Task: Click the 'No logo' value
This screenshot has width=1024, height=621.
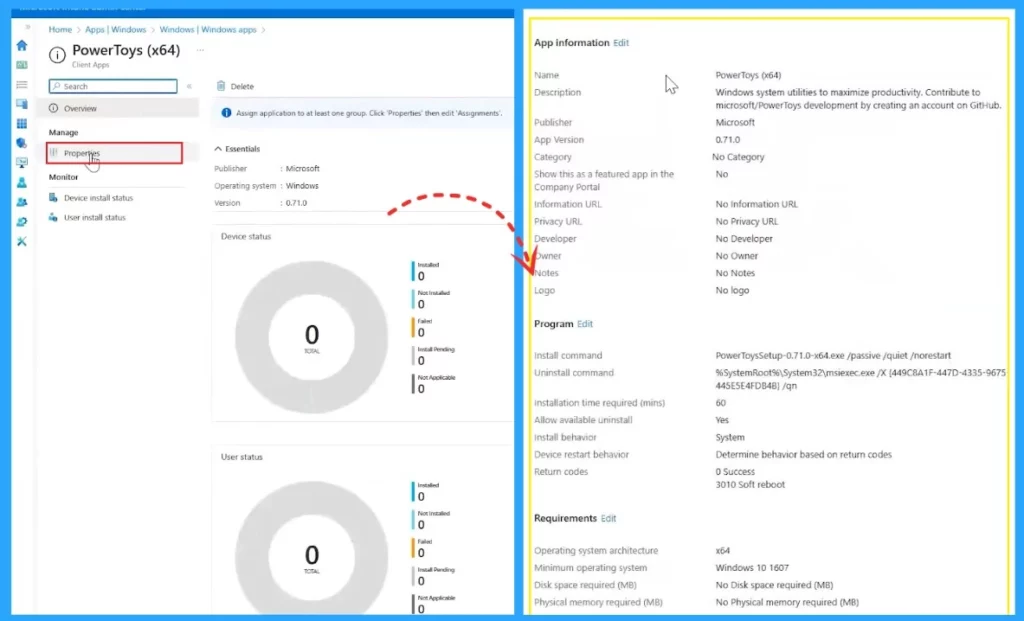Action: [x=732, y=291]
